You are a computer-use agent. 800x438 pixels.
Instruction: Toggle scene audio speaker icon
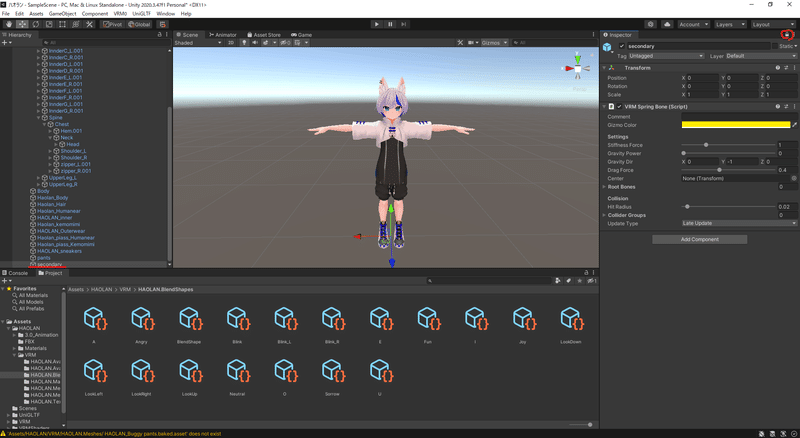coord(255,42)
